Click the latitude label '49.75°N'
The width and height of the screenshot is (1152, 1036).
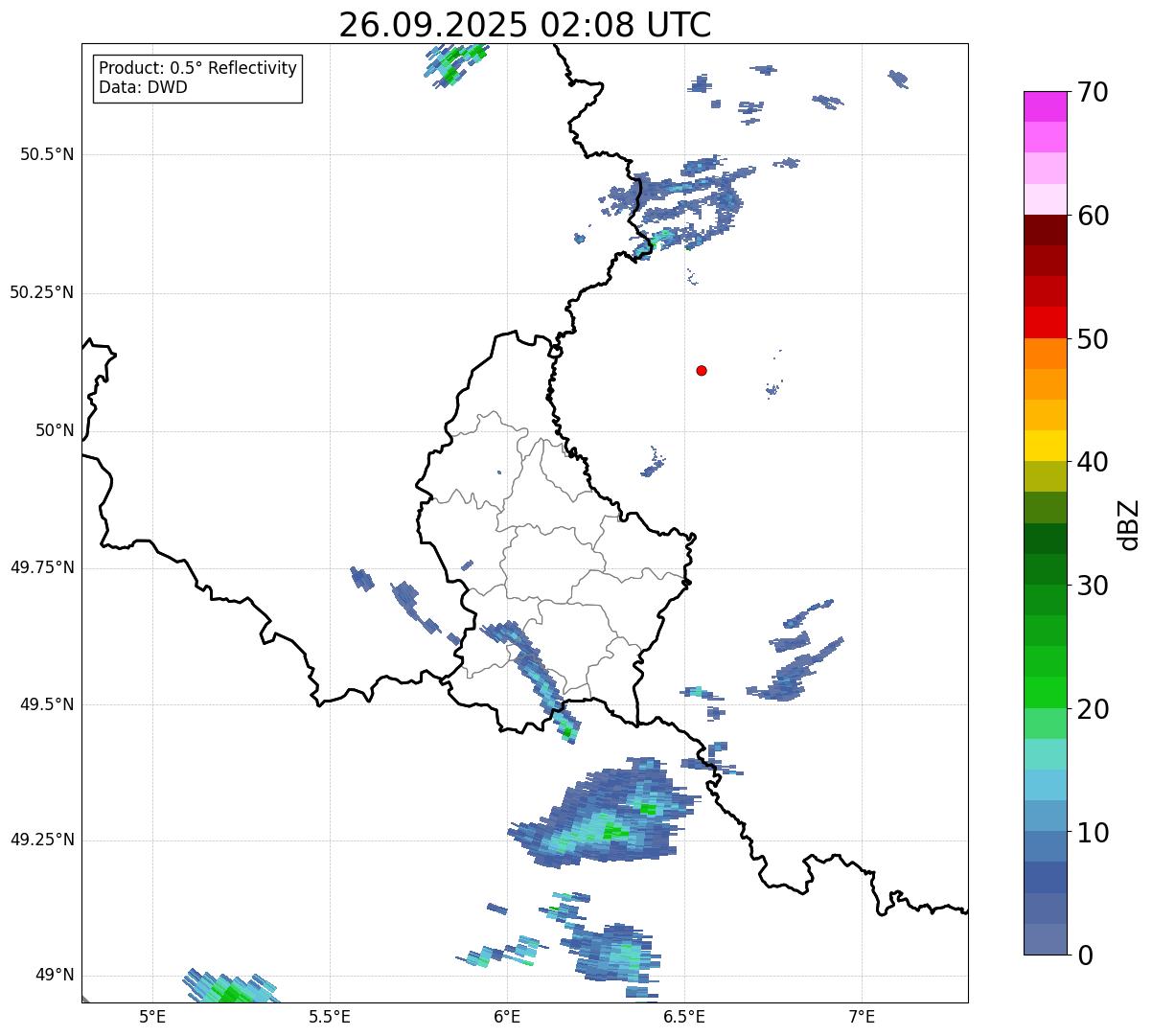[41, 567]
